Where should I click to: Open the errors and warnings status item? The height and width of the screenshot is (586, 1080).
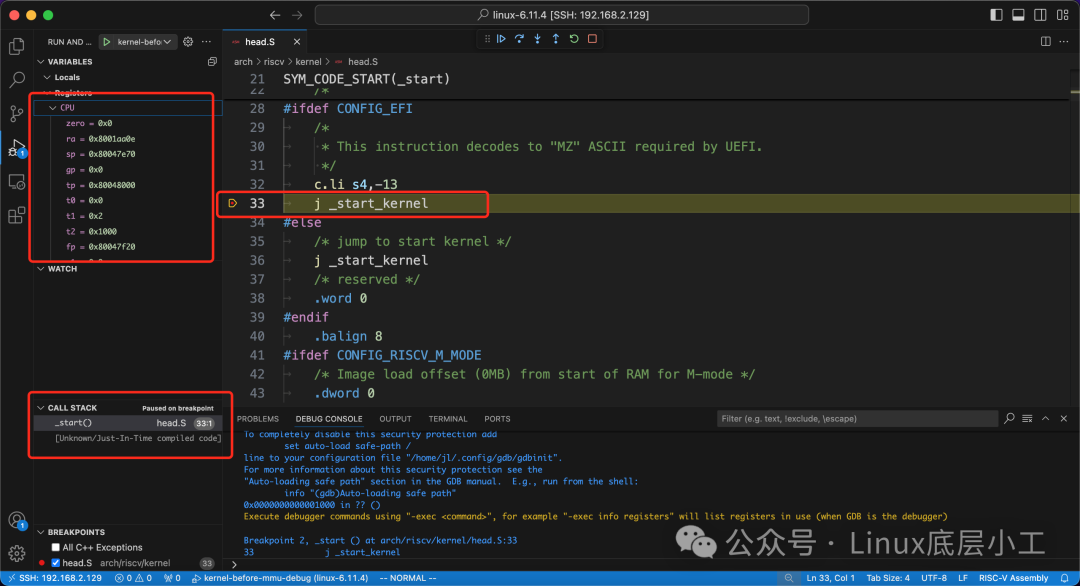133,578
